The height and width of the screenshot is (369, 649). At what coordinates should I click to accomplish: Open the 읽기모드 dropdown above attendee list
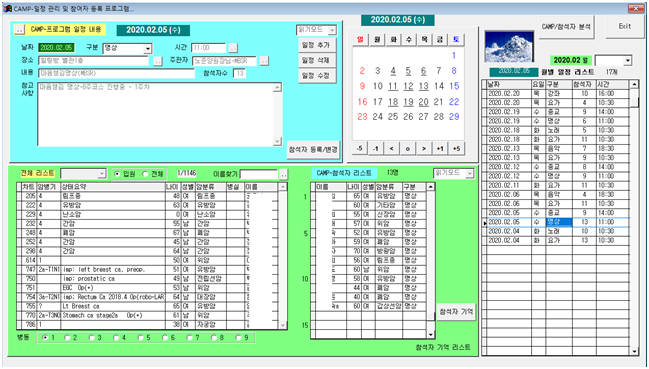pos(469,173)
